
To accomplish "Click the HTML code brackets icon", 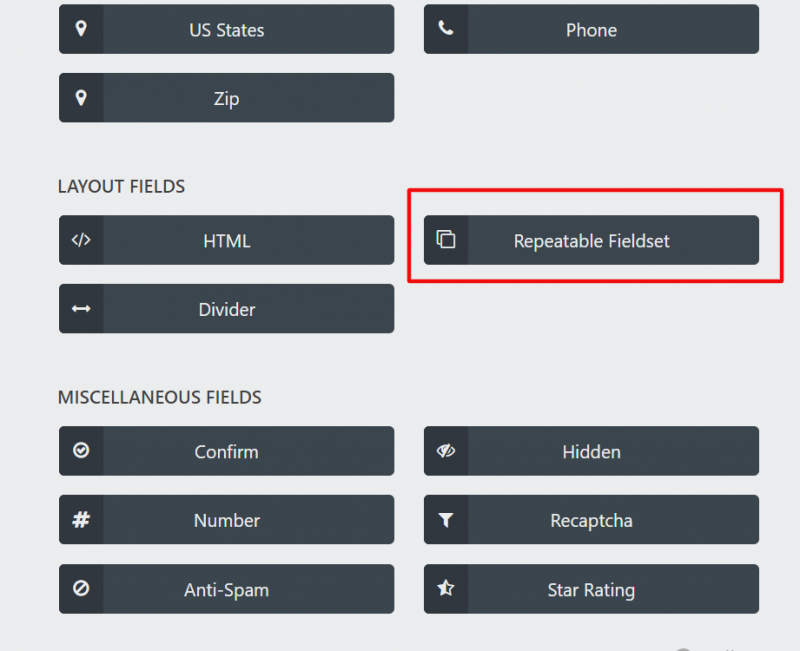I will click(81, 240).
